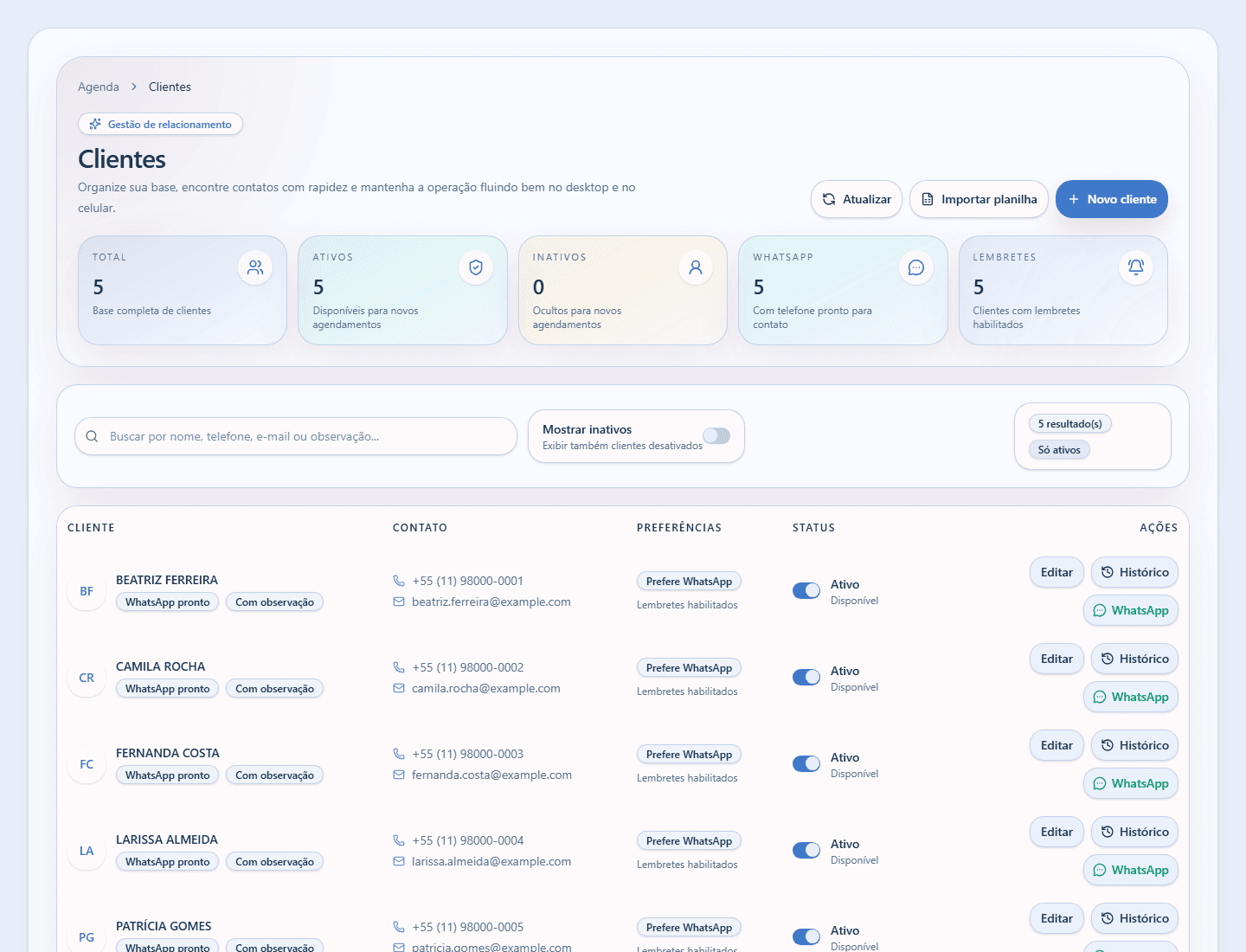The height and width of the screenshot is (952, 1246).
Task: Click the envelope icon beside Camila's email
Action: tap(399, 688)
